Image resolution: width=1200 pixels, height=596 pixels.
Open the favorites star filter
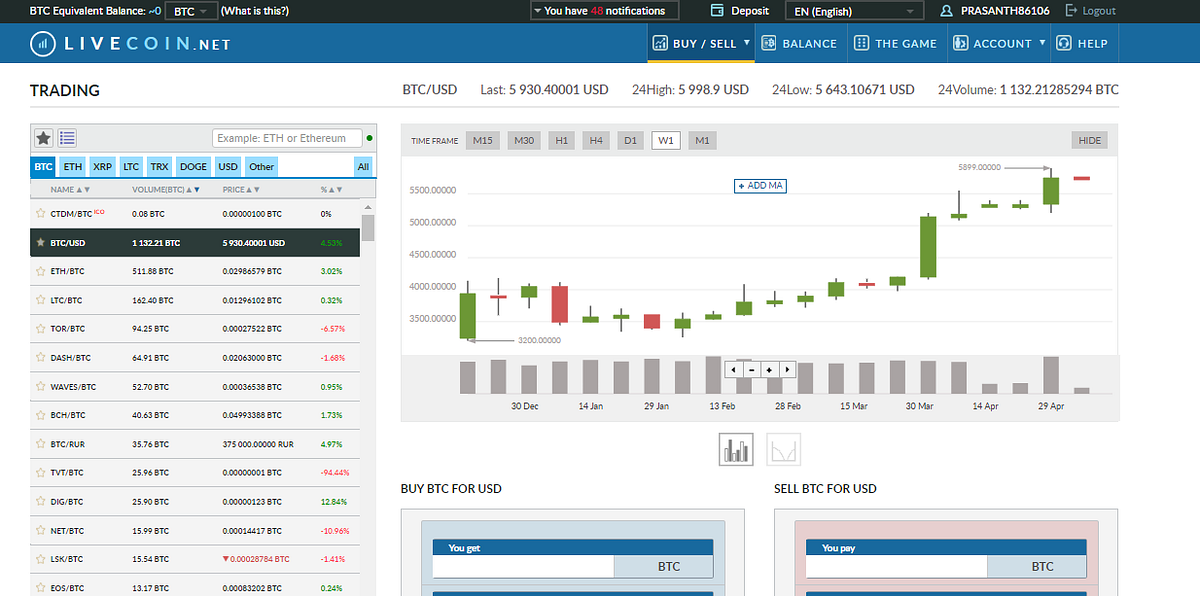coord(41,137)
